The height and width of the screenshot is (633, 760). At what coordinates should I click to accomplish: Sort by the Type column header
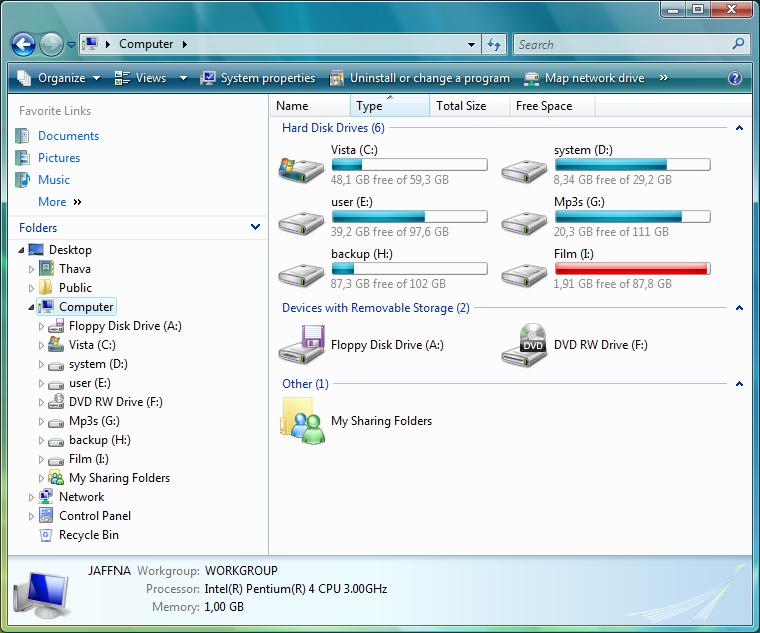[x=389, y=106]
